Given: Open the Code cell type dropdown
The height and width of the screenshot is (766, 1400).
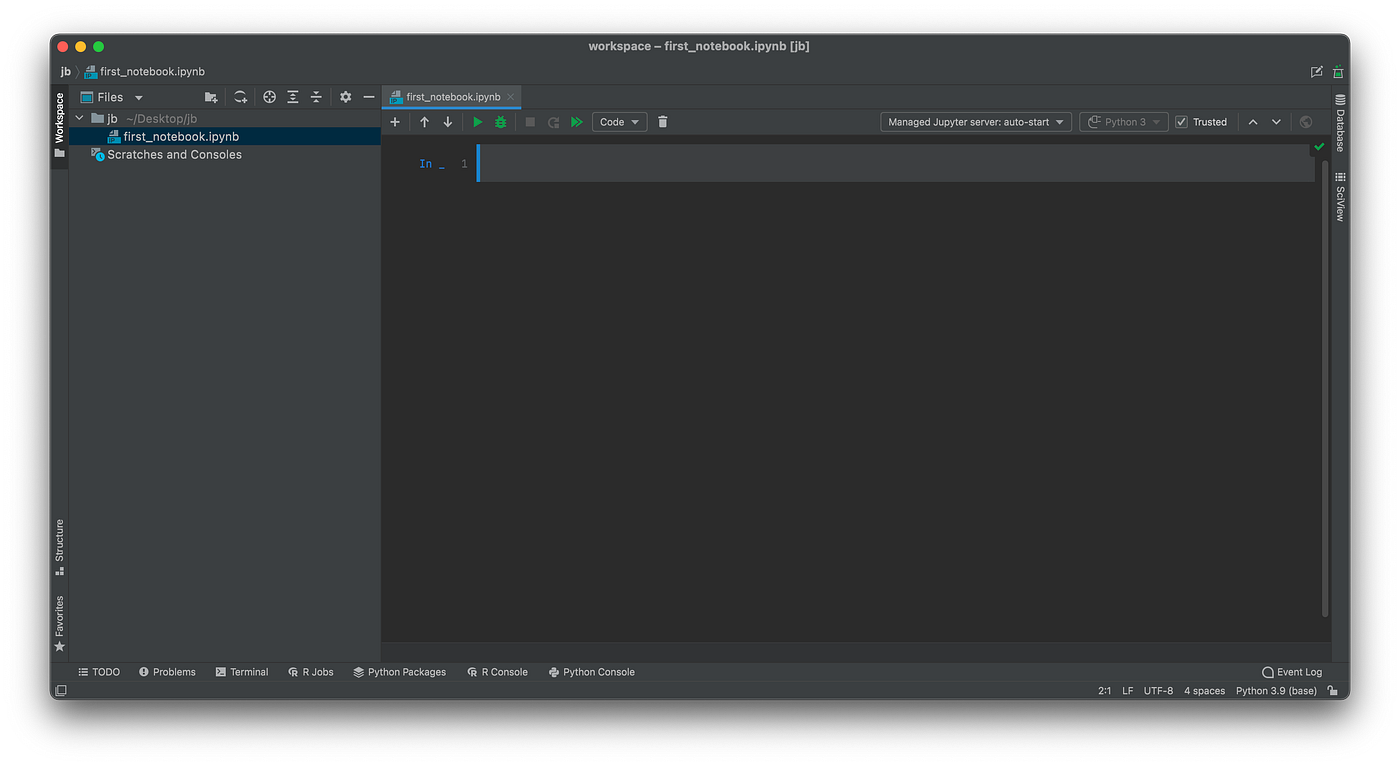Looking at the screenshot, I should [x=619, y=122].
